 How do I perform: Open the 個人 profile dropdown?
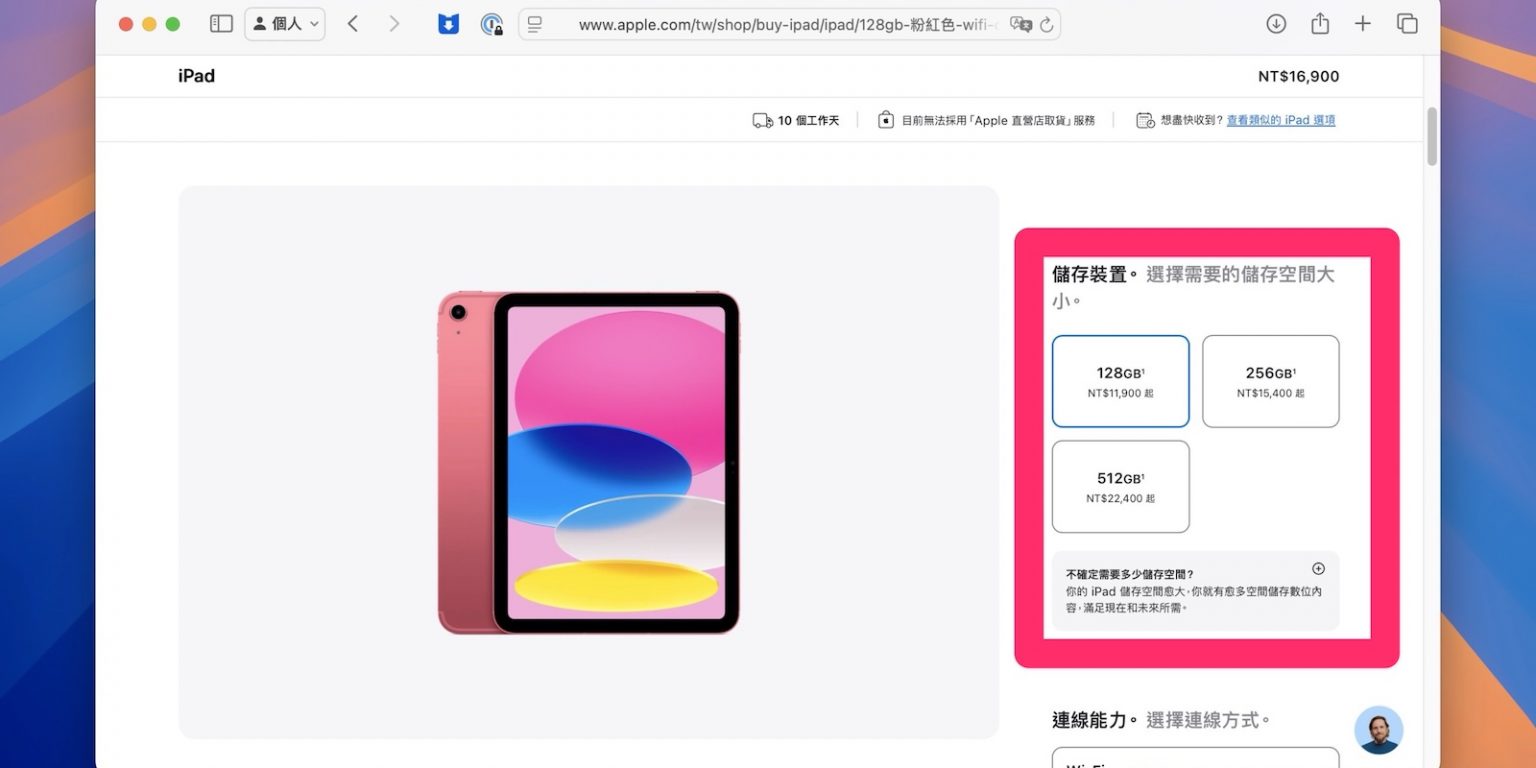(285, 24)
